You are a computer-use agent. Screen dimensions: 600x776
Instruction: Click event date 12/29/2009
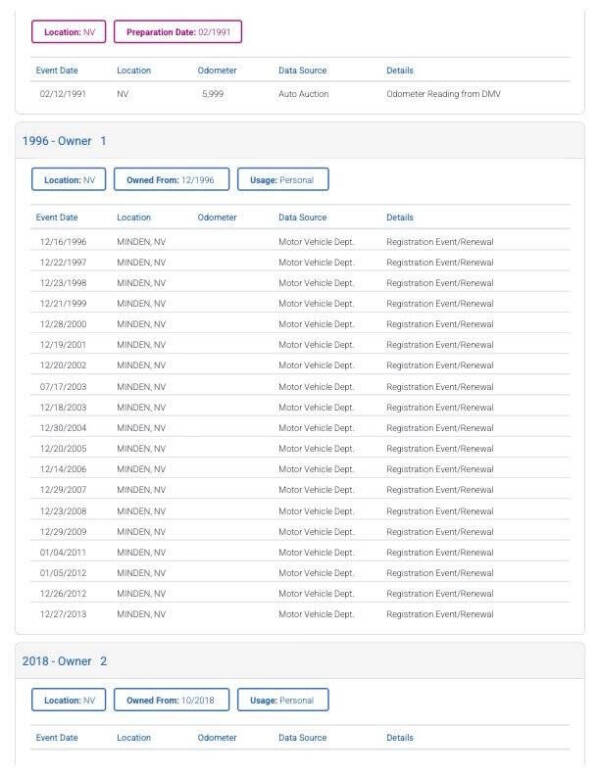(x=63, y=532)
